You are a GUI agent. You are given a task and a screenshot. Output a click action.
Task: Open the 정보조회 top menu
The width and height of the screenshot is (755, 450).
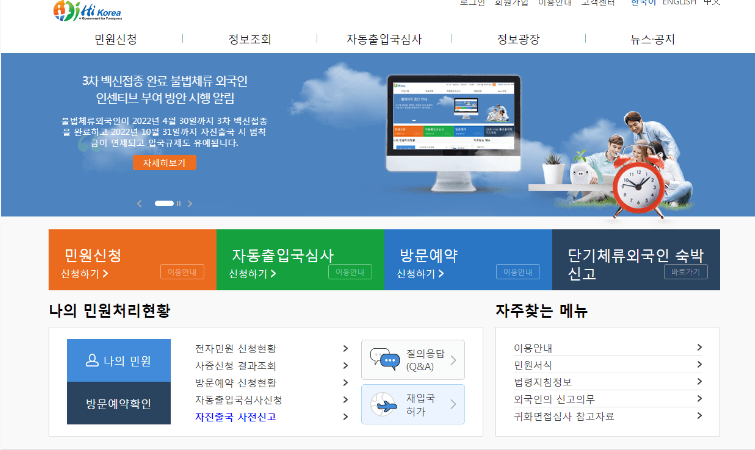pos(250,39)
